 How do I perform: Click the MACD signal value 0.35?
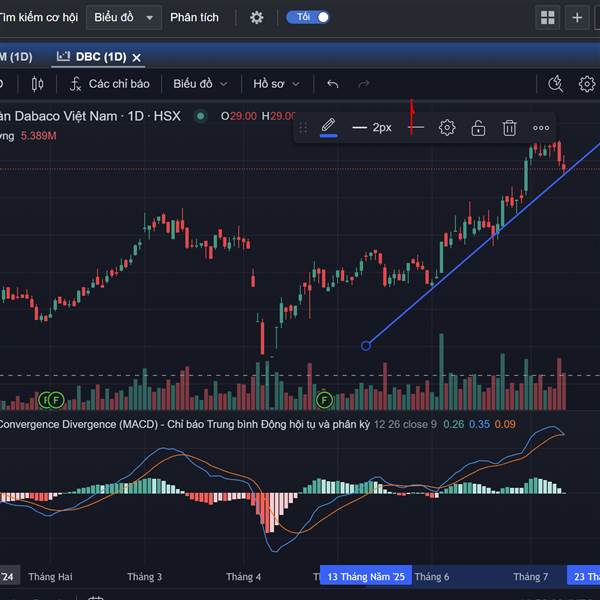point(479,424)
